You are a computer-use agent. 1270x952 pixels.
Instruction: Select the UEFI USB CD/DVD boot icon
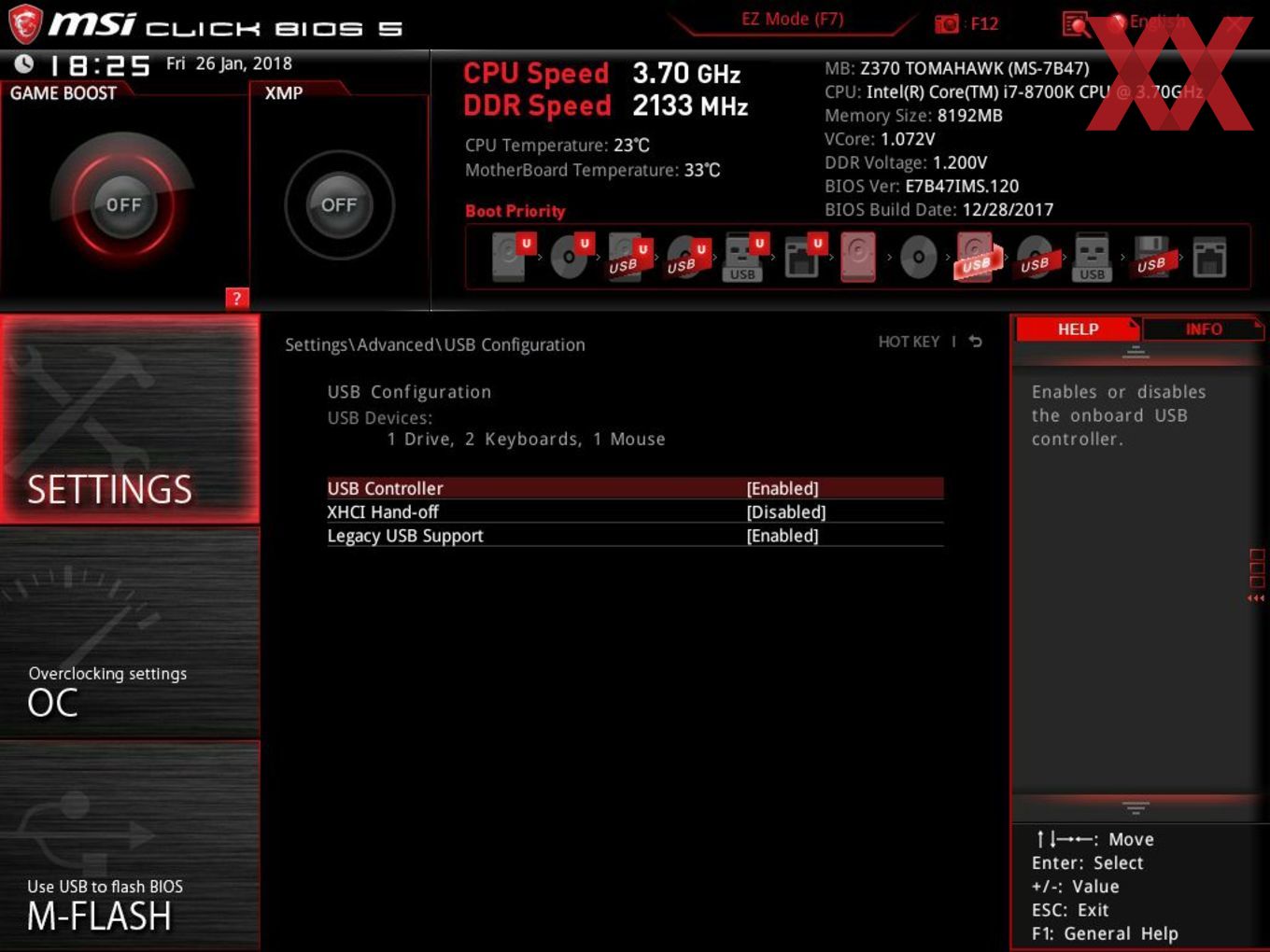686,257
